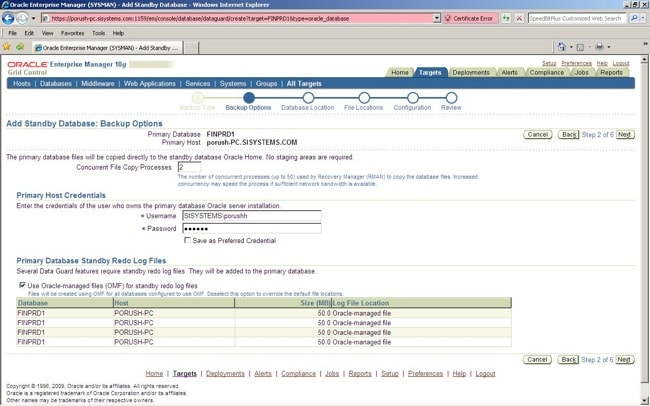Click the Database Location wizard step circle
Image resolution: width=650 pixels, height=406 pixels.
tap(308, 98)
